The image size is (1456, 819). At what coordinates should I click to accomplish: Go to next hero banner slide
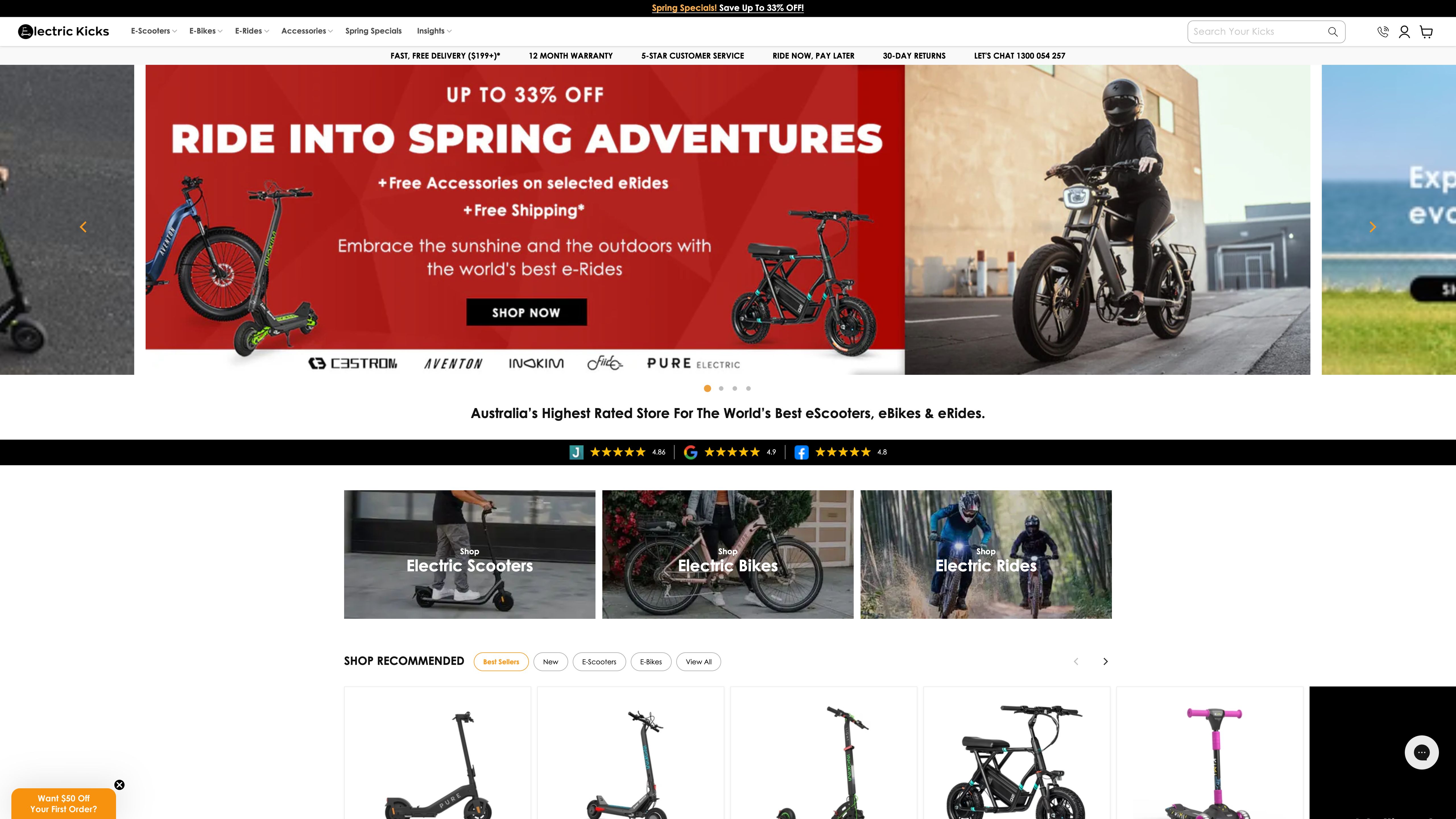pyautogui.click(x=1372, y=227)
